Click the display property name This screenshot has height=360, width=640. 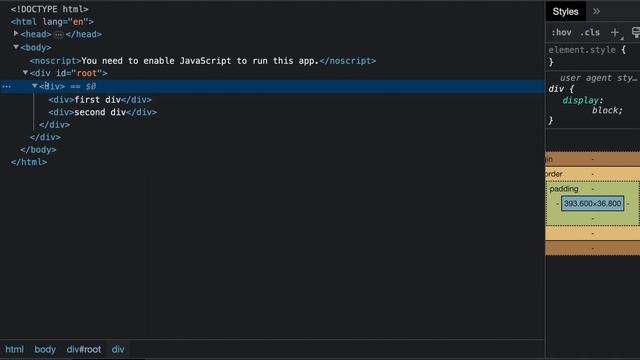[580, 100]
